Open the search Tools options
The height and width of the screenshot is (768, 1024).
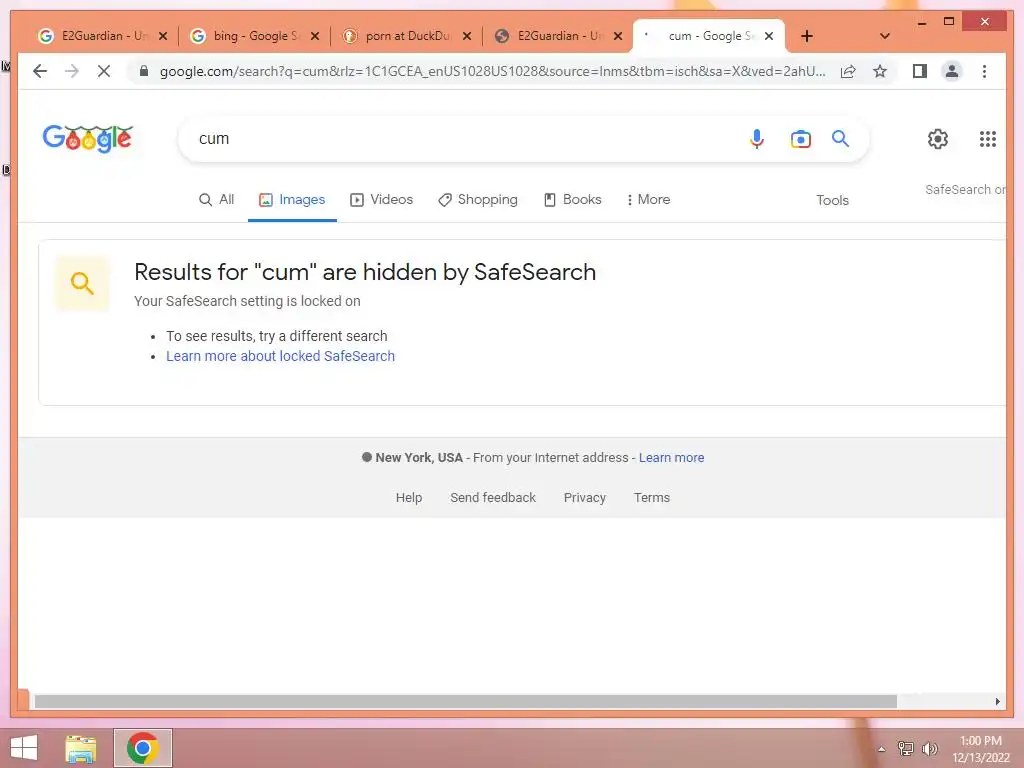[832, 200]
